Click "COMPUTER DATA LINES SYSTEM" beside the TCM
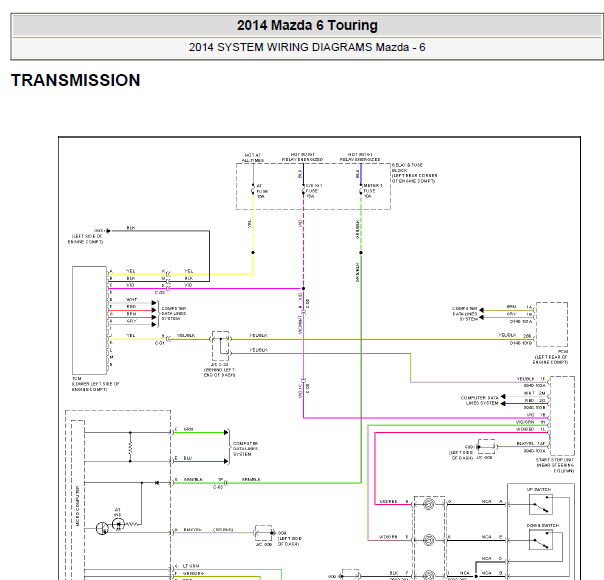This screenshot has width=604, height=580. 173,313
